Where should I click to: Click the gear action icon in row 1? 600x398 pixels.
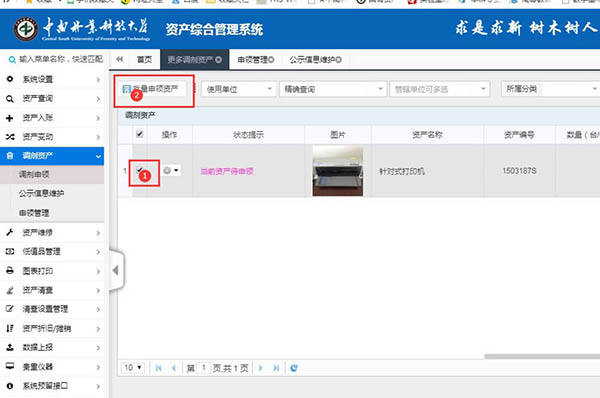point(167,170)
